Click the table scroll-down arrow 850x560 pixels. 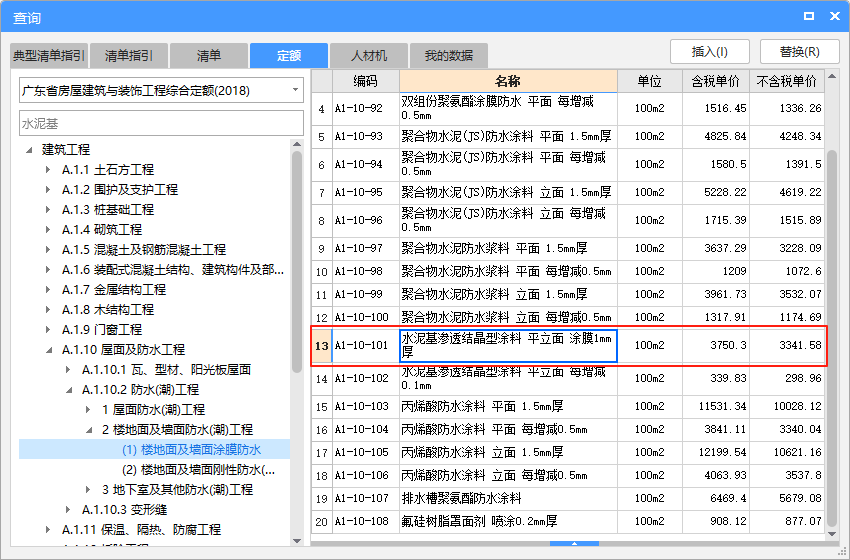(x=832, y=534)
